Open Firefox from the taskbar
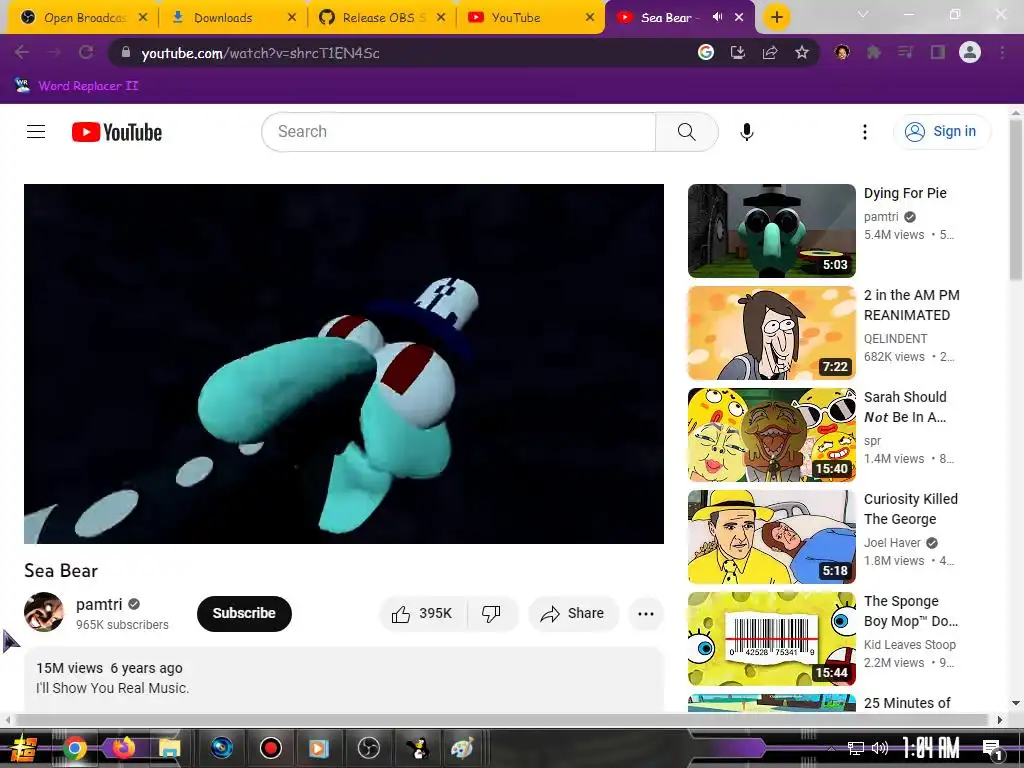The image size is (1024, 768). (122, 748)
